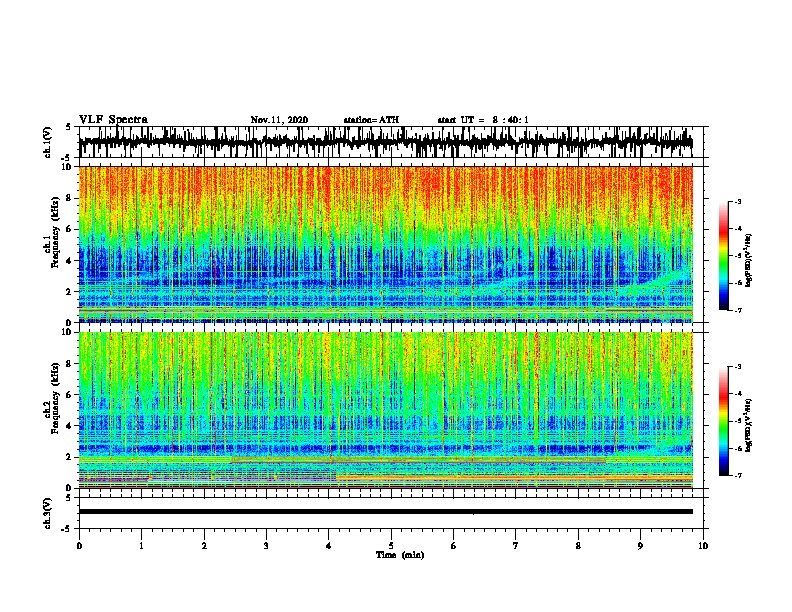Click the ch.2 "Frequency (kHz)" axis label

[x=55, y=398]
